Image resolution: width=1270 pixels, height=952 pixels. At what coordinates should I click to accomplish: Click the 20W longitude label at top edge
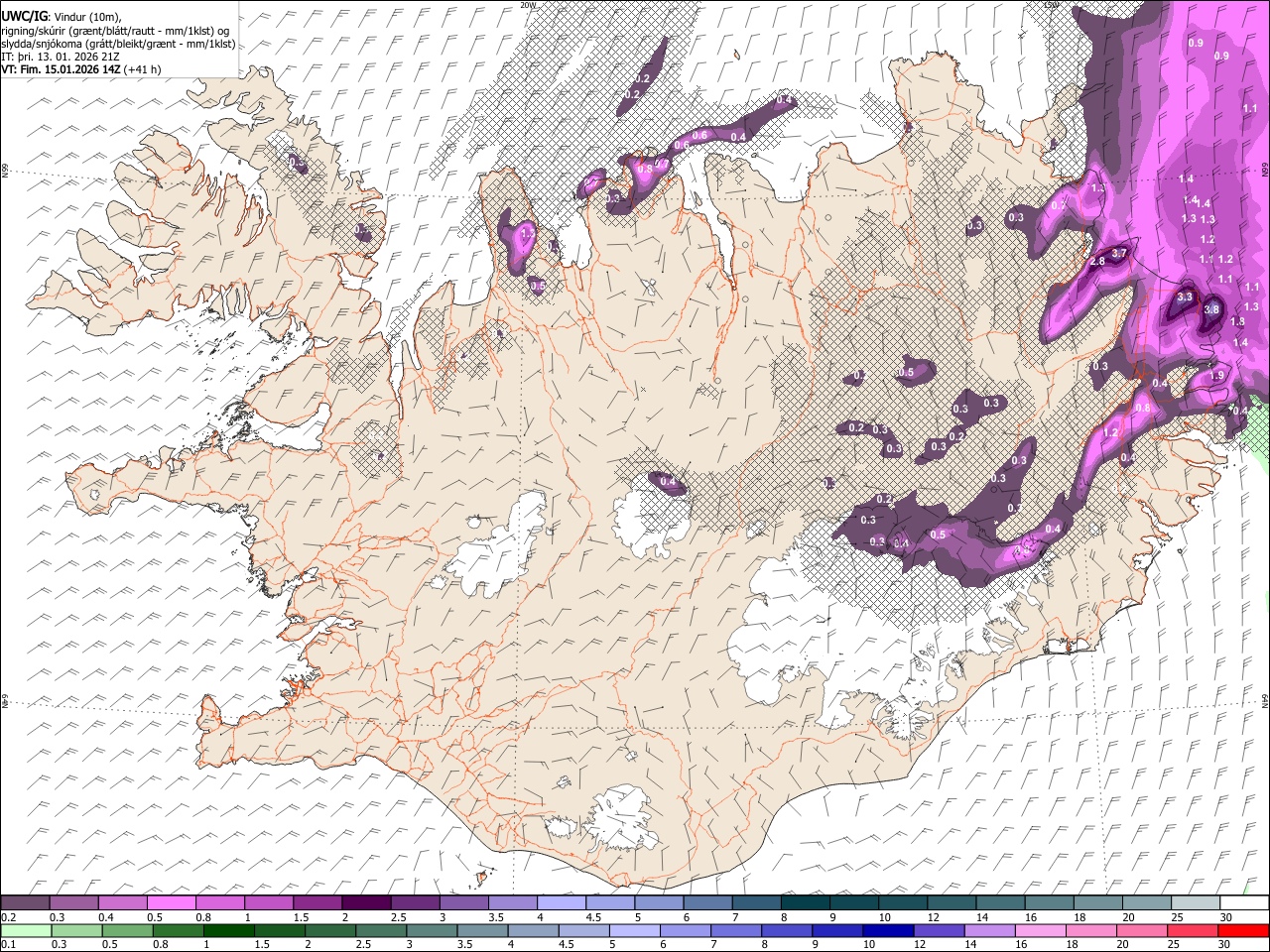[x=528, y=5]
